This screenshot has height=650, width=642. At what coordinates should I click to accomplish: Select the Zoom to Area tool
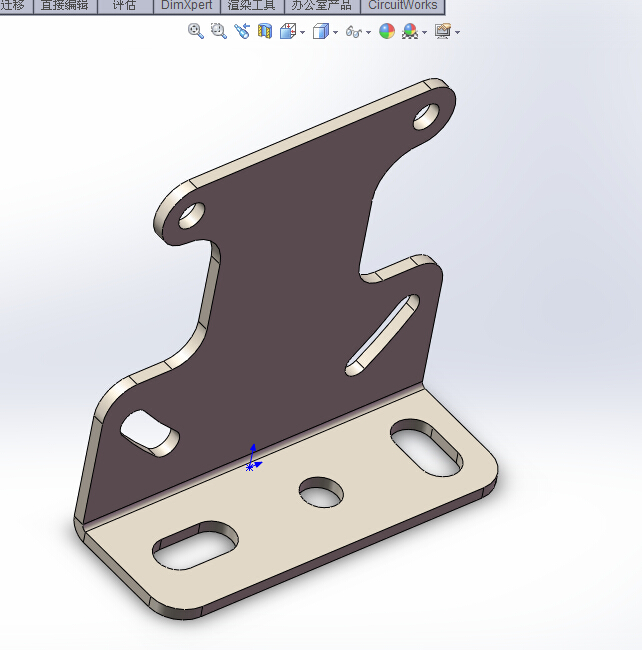pyautogui.click(x=218, y=31)
